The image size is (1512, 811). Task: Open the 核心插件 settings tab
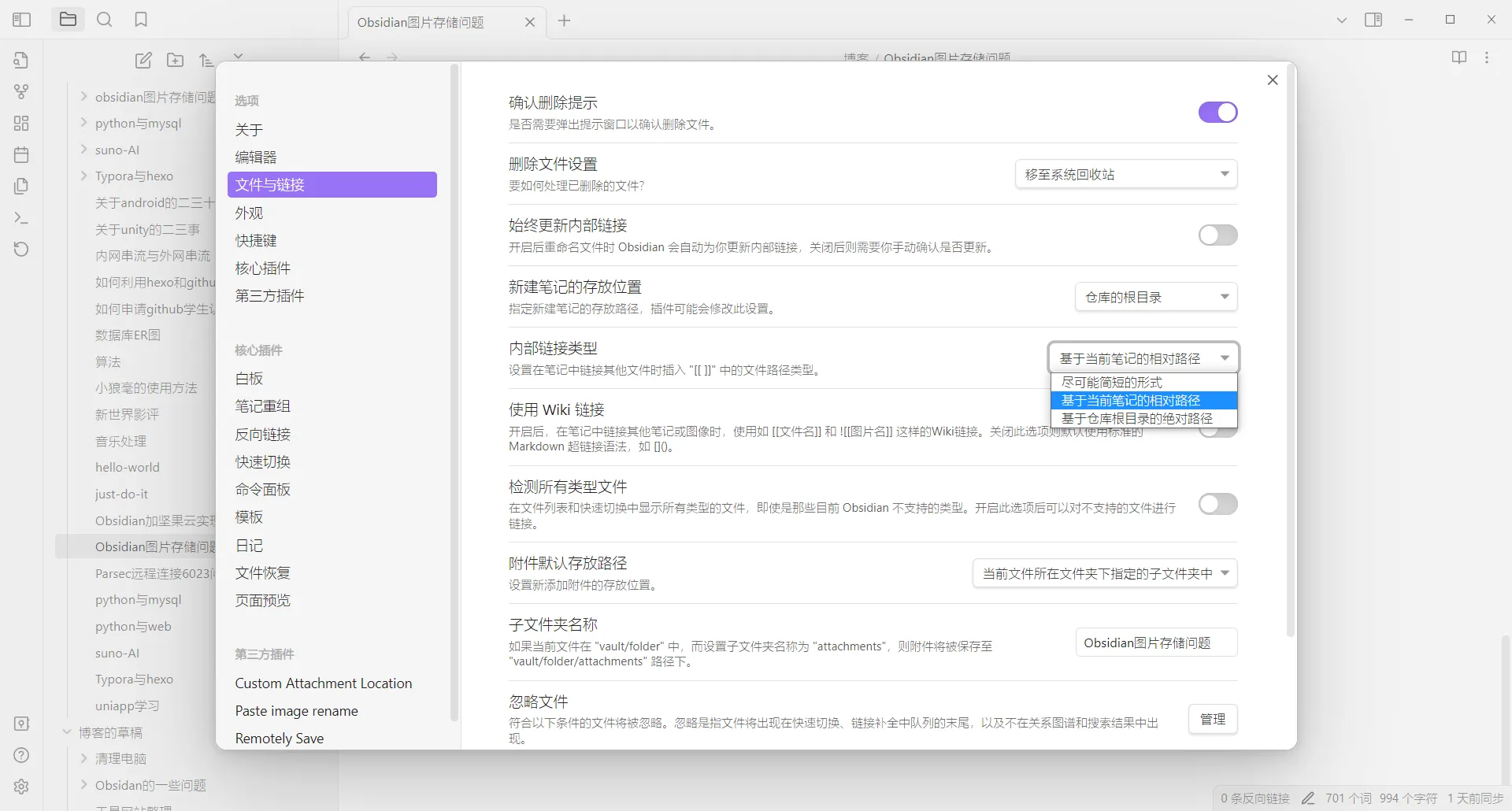332,268
